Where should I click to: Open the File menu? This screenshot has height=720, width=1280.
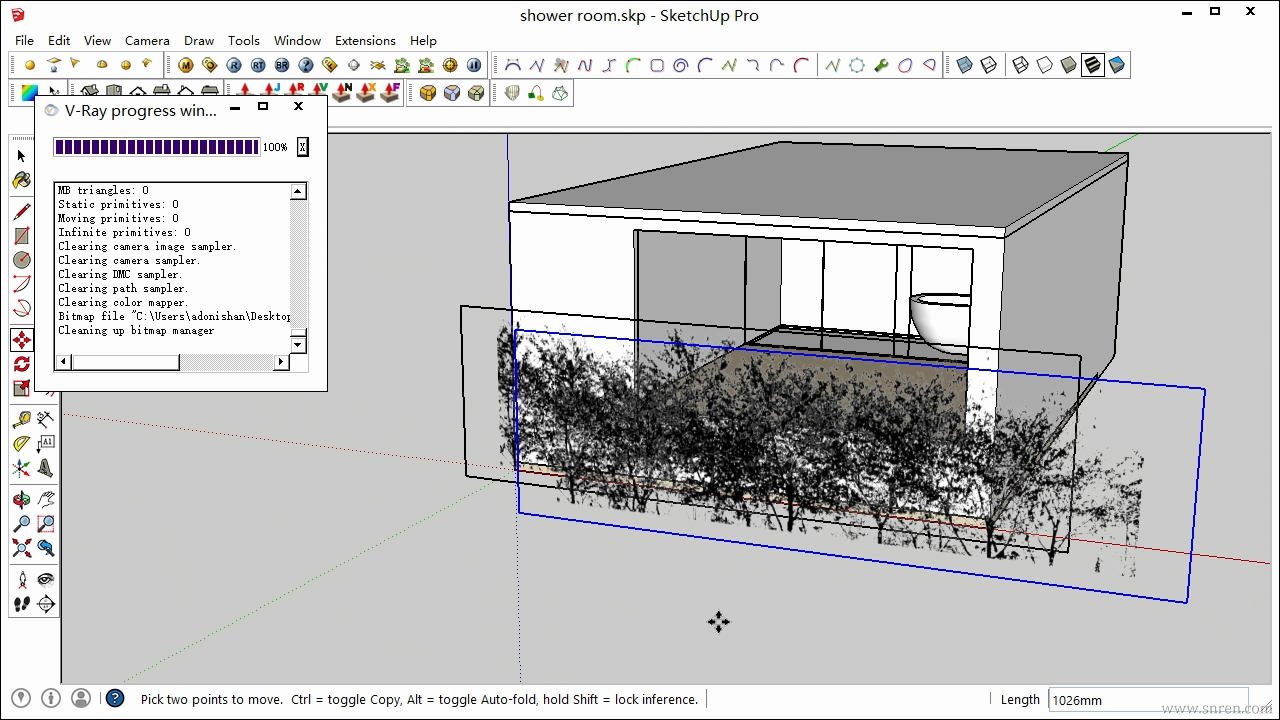24,40
